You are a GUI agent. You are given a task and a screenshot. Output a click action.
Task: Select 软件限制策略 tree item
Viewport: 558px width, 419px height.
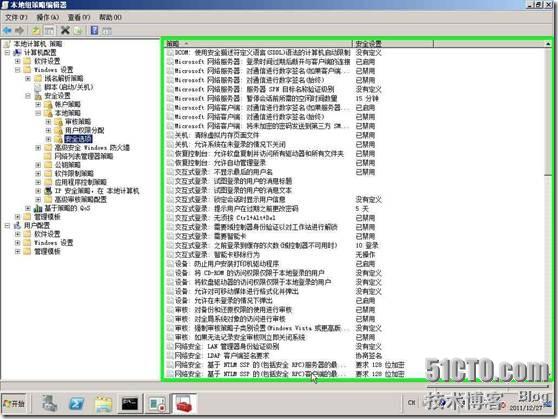click(74, 173)
